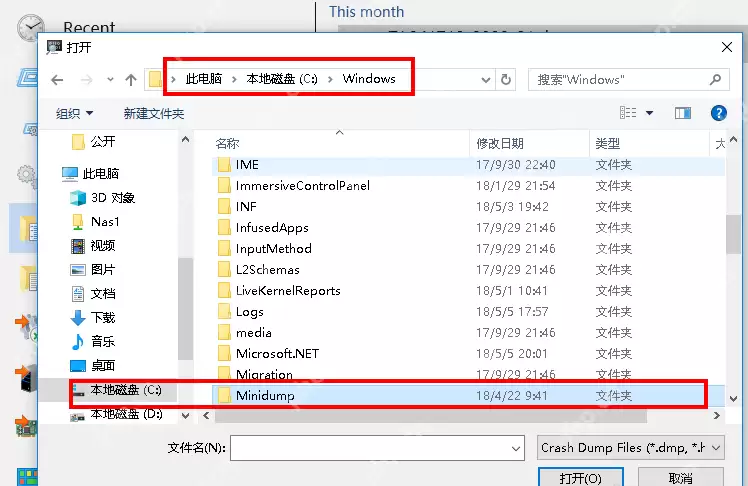Click the horizontal scrollbar of file list
The image size is (748, 486).
tap(431, 415)
